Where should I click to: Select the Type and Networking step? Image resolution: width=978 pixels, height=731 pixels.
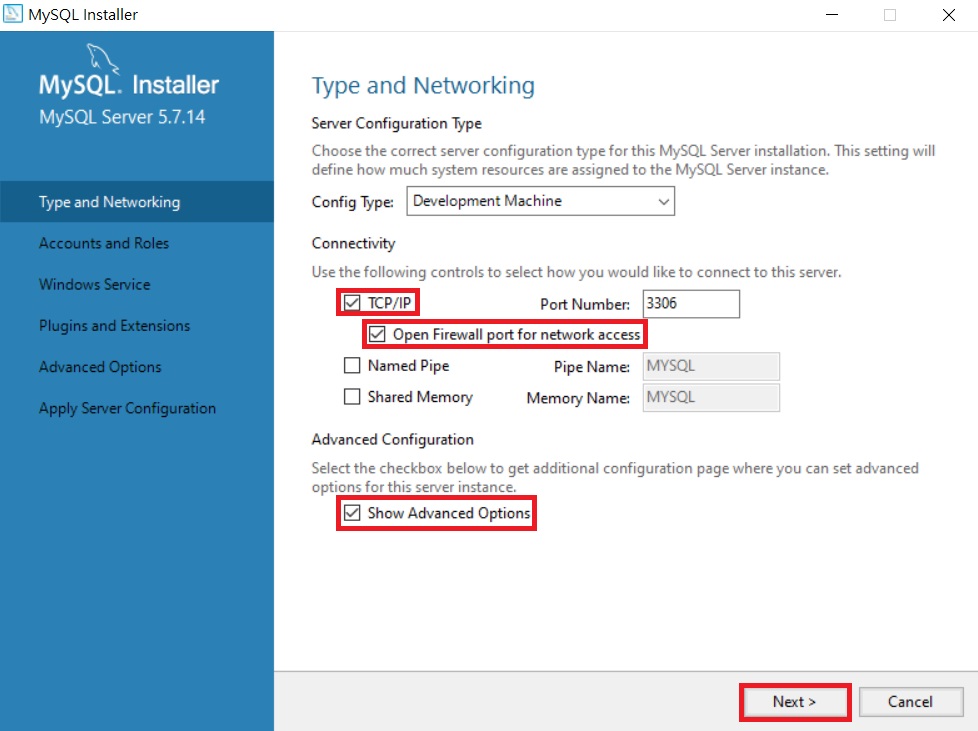tap(137, 202)
